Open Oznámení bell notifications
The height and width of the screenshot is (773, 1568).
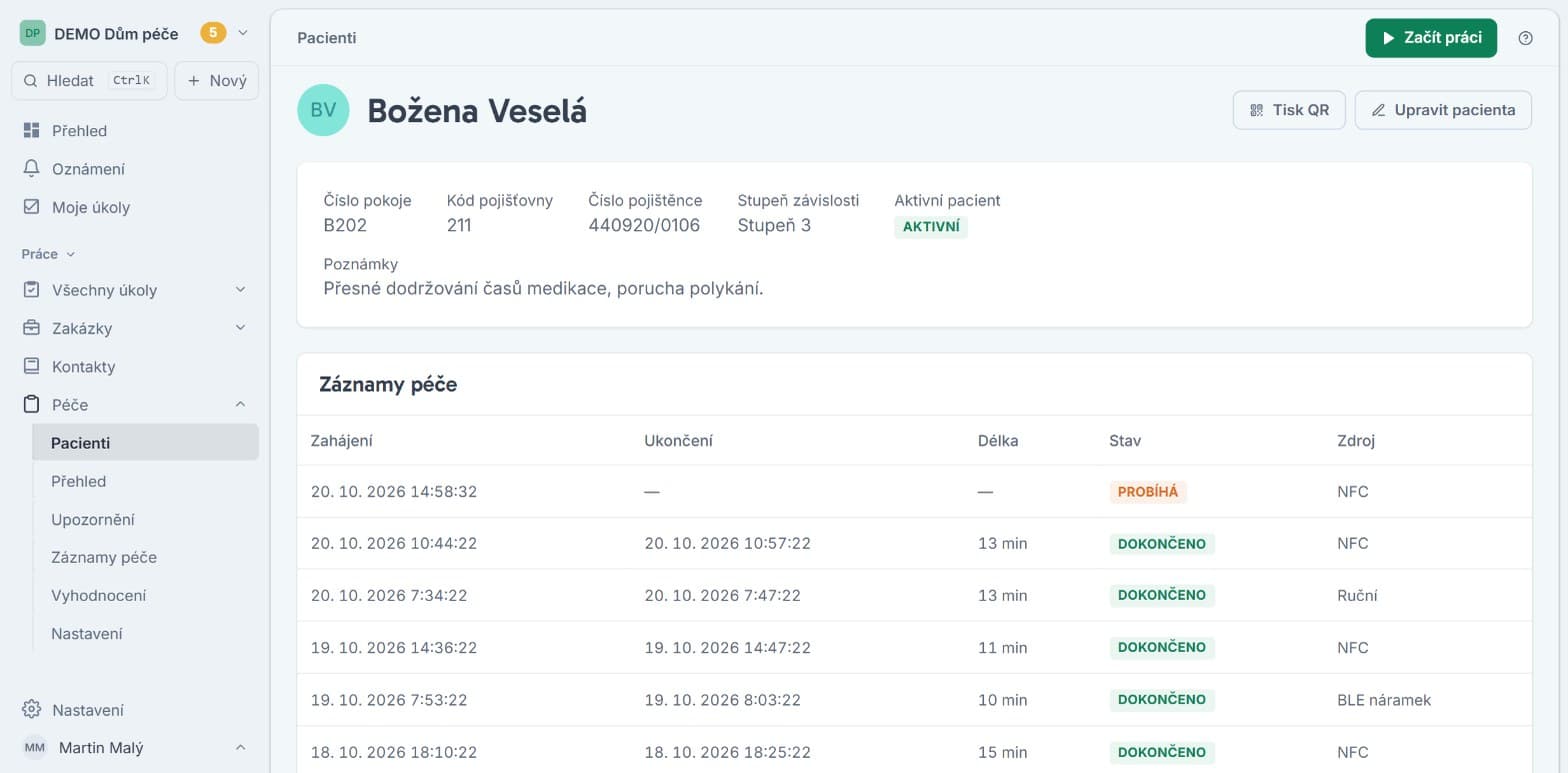pyautogui.click(x=31, y=169)
